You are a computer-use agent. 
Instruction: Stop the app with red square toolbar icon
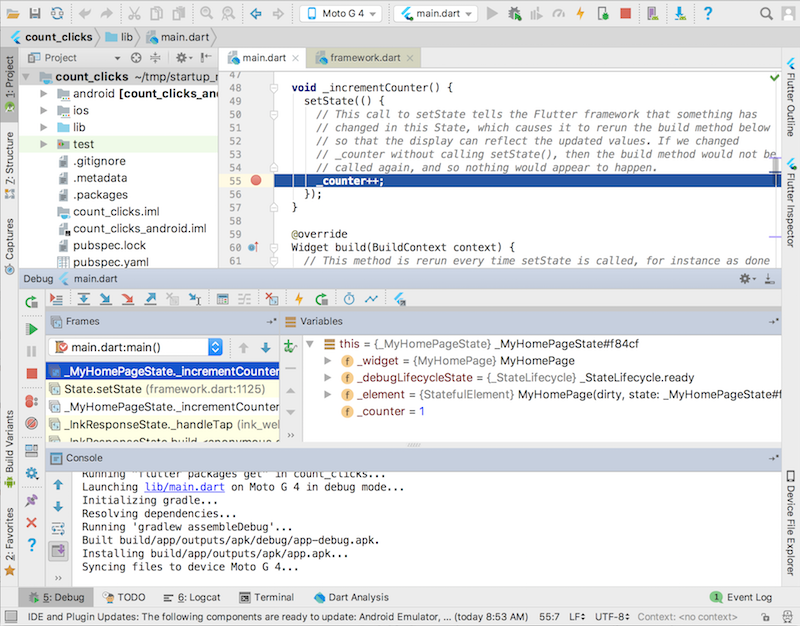point(626,13)
